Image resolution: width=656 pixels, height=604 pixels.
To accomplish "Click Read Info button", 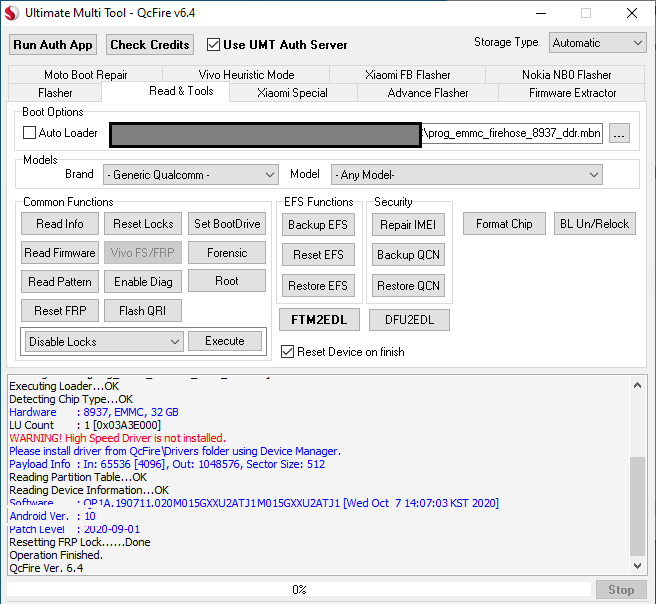I will pos(60,224).
